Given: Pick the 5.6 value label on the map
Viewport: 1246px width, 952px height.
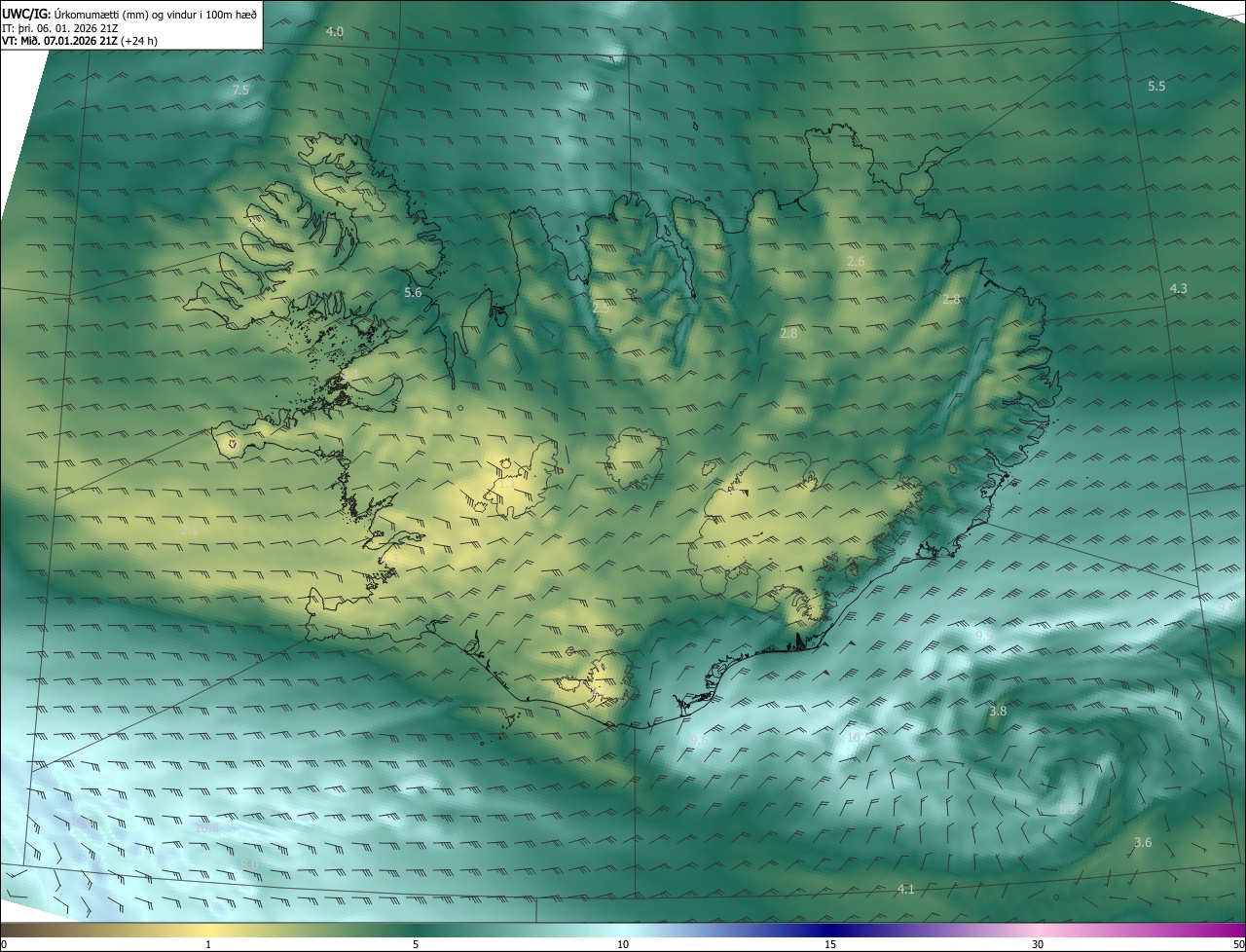Looking at the screenshot, I should coord(413,293).
